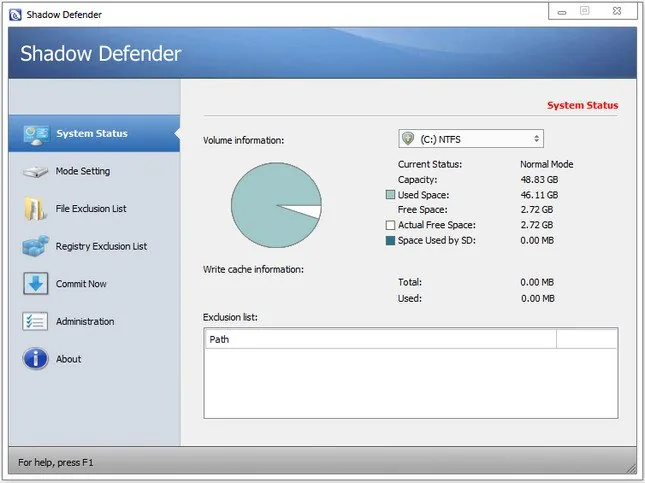Switch to File Exclusion List section
Screen dimensions: 645x483
pos(91,209)
